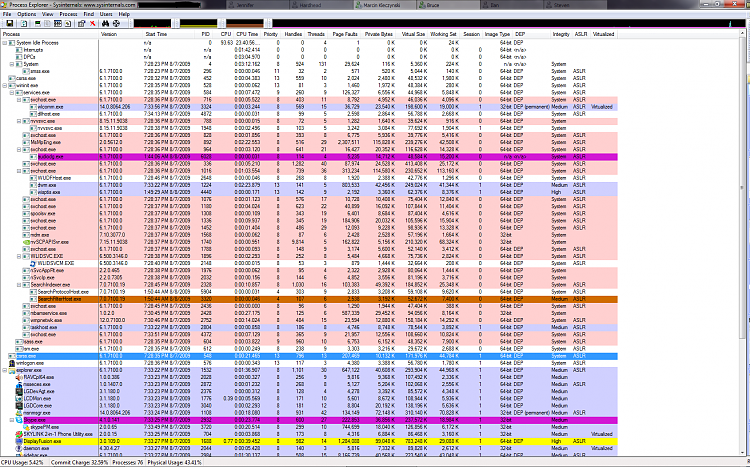Click the daemon.exe process icon
The height and width of the screenshot is (467, 750).
pyautogui.click(x=19, y=448)
